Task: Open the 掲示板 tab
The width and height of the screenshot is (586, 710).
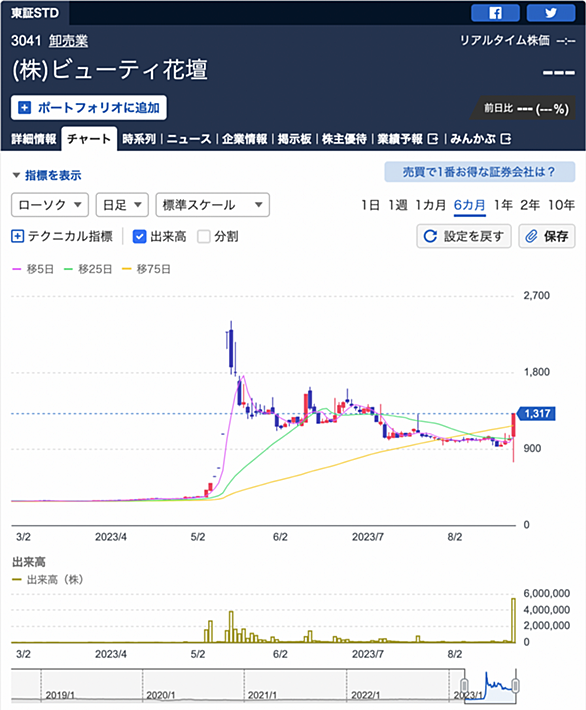Action: (294, 139)
